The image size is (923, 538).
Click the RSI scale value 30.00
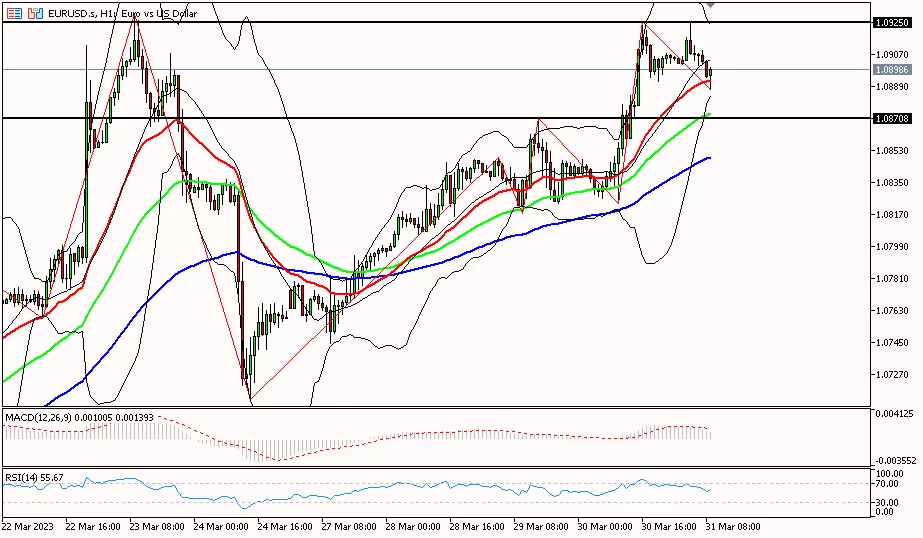point(887,503)
